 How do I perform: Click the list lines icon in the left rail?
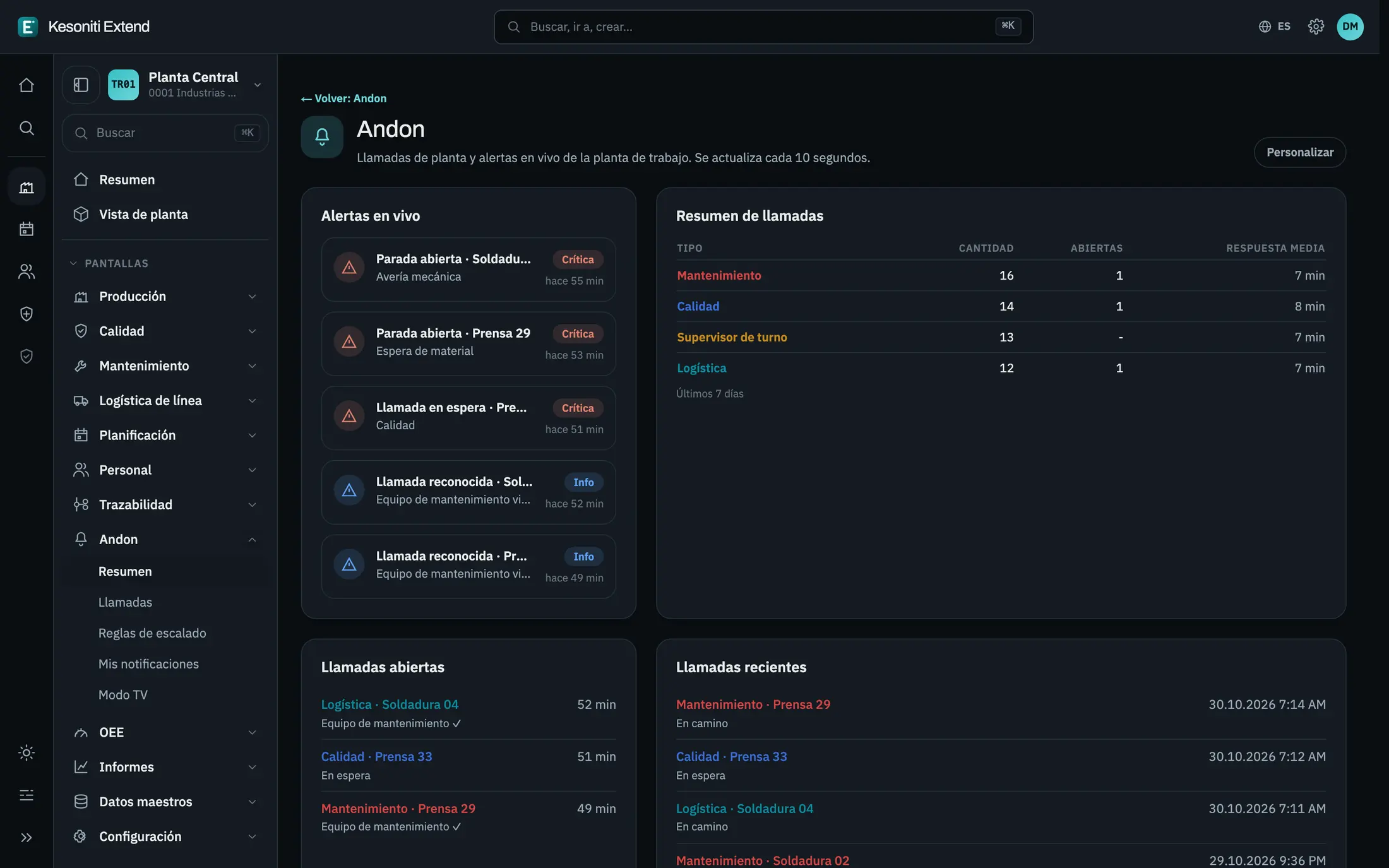[x=27, y=795]
